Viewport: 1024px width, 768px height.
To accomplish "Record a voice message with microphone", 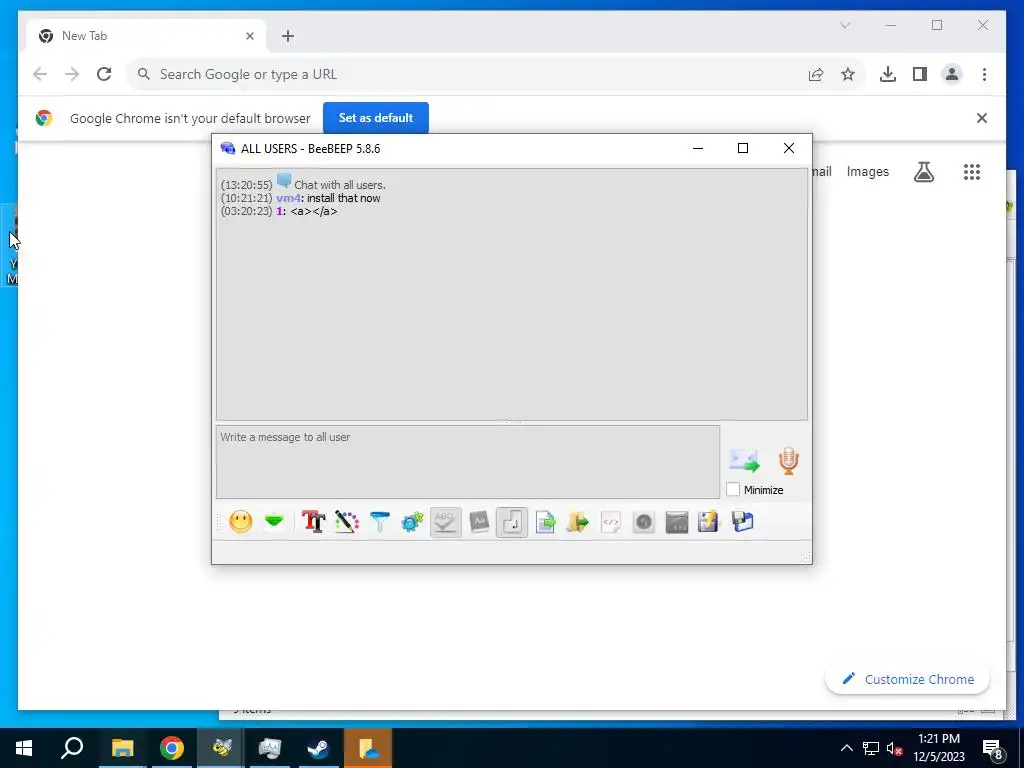I will [x=788, y=461].
